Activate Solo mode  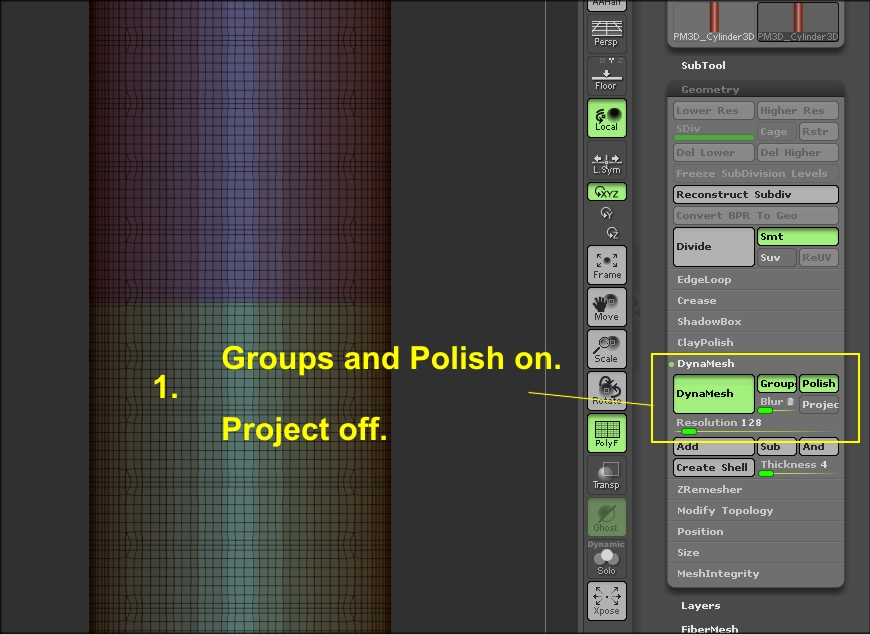click(x=605, y=562)
